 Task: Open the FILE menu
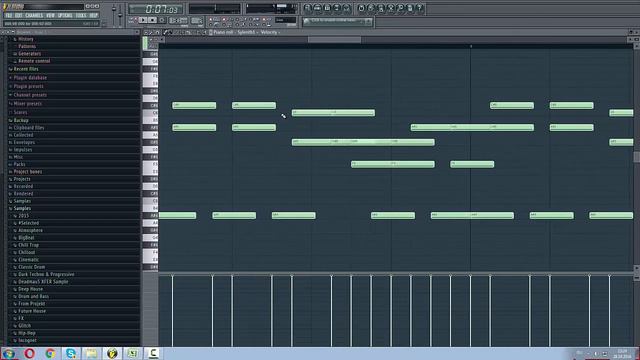tap(9, 16)
